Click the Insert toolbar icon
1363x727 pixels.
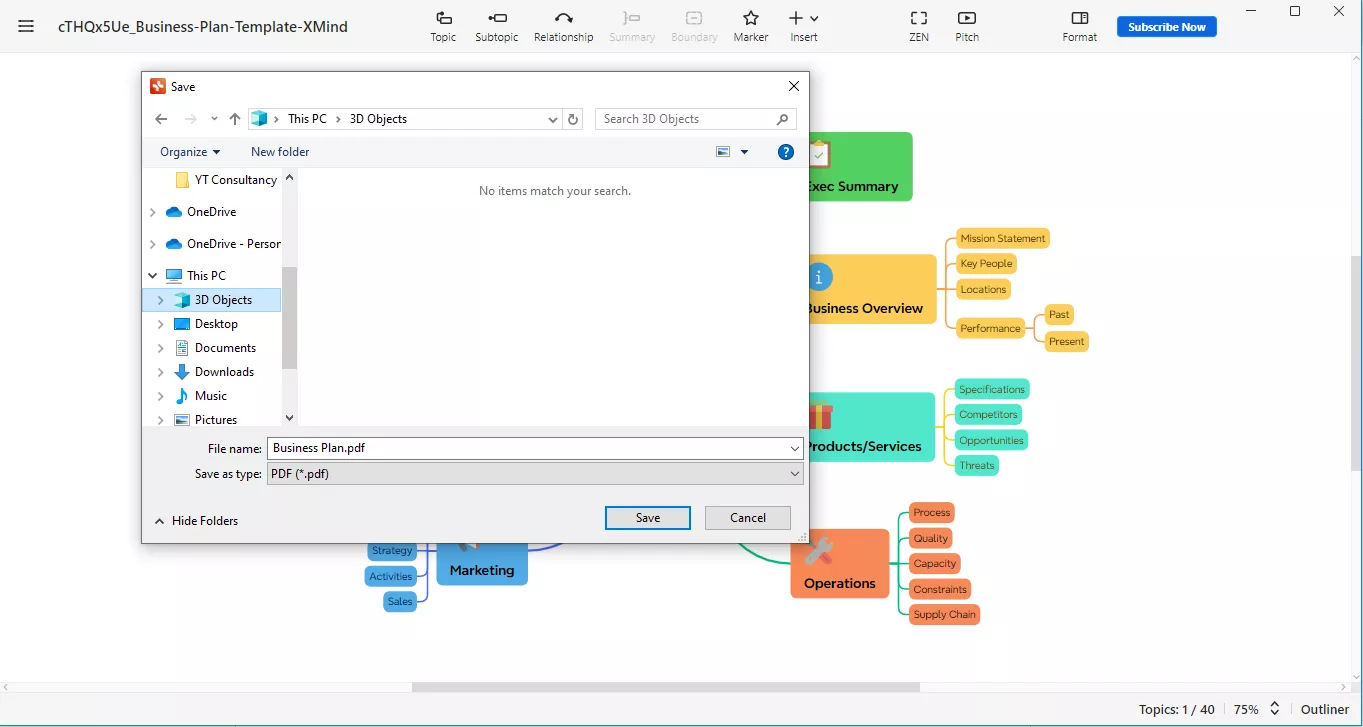click(800, 26)
